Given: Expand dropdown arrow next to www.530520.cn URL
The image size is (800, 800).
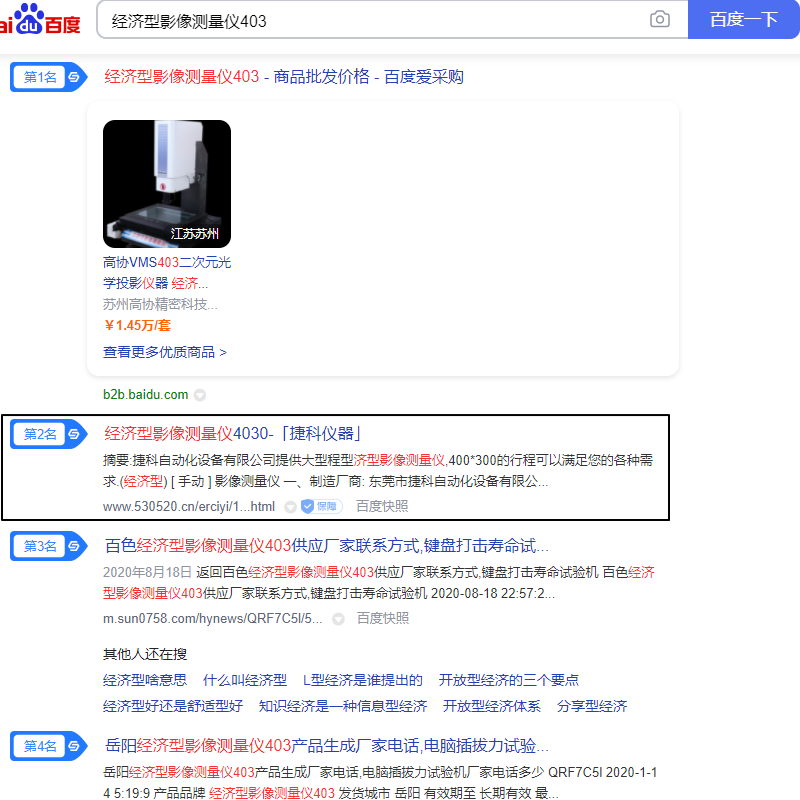Looking at the screenshot, I should coord(290,507).
